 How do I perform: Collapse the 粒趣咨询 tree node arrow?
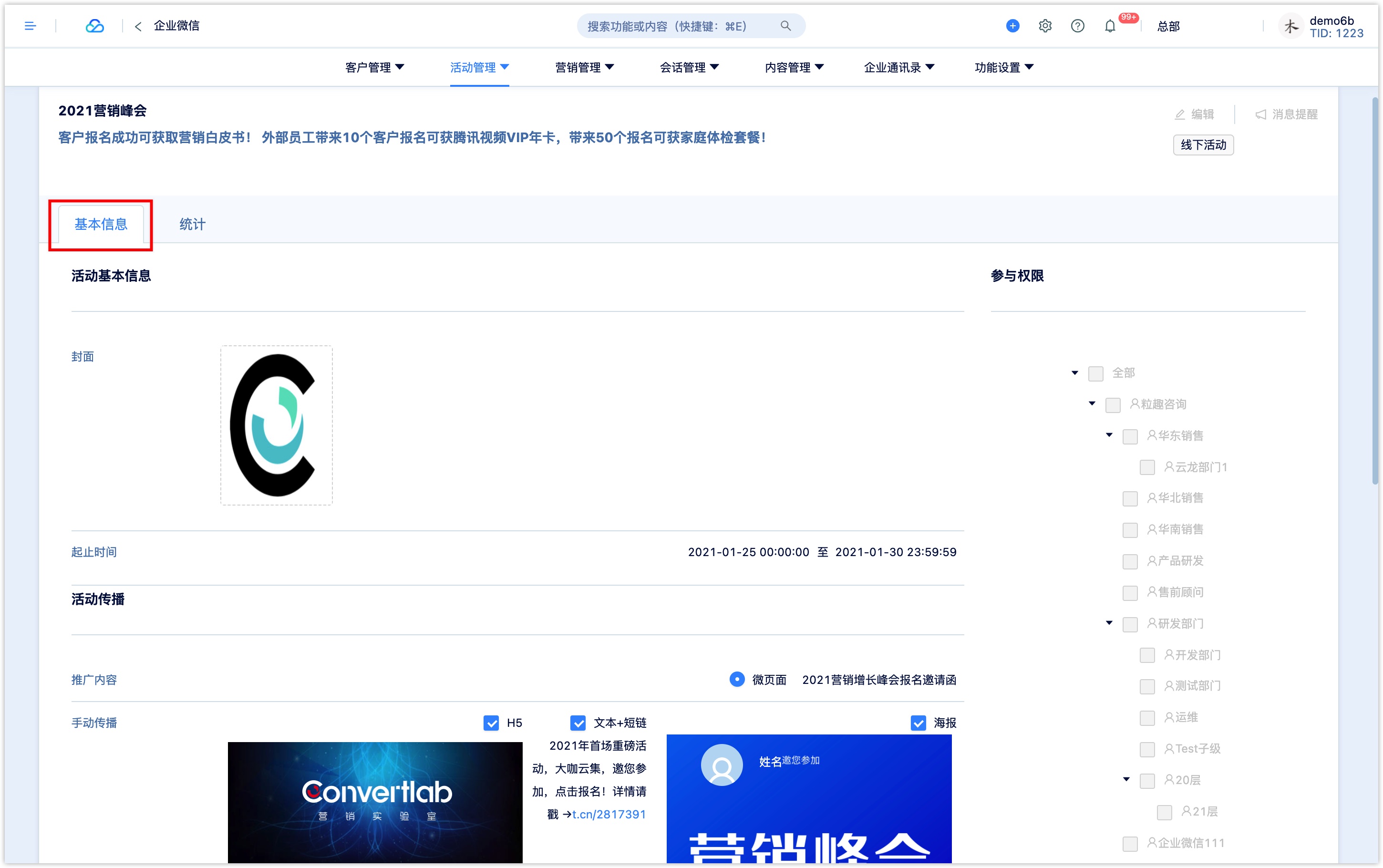(x=1092, y=403)
